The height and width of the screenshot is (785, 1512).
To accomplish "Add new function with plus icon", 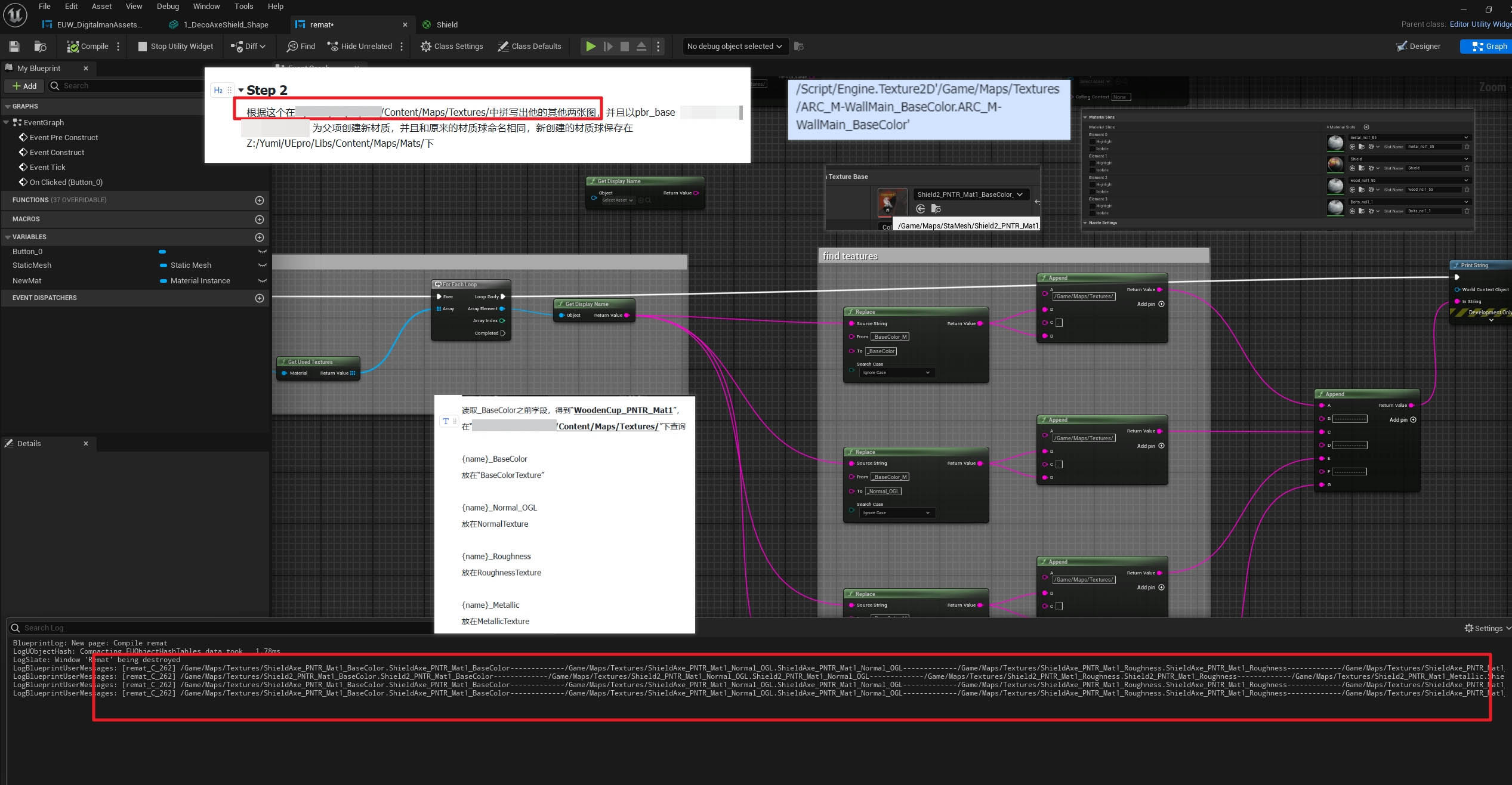I will tap(260, 200).
